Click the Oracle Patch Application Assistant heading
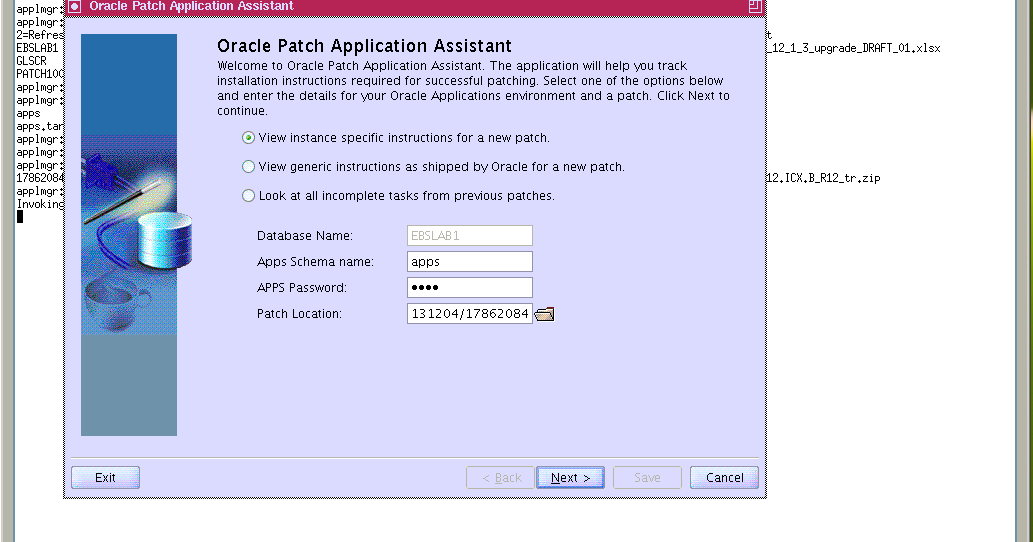 (x=364, y=46)
